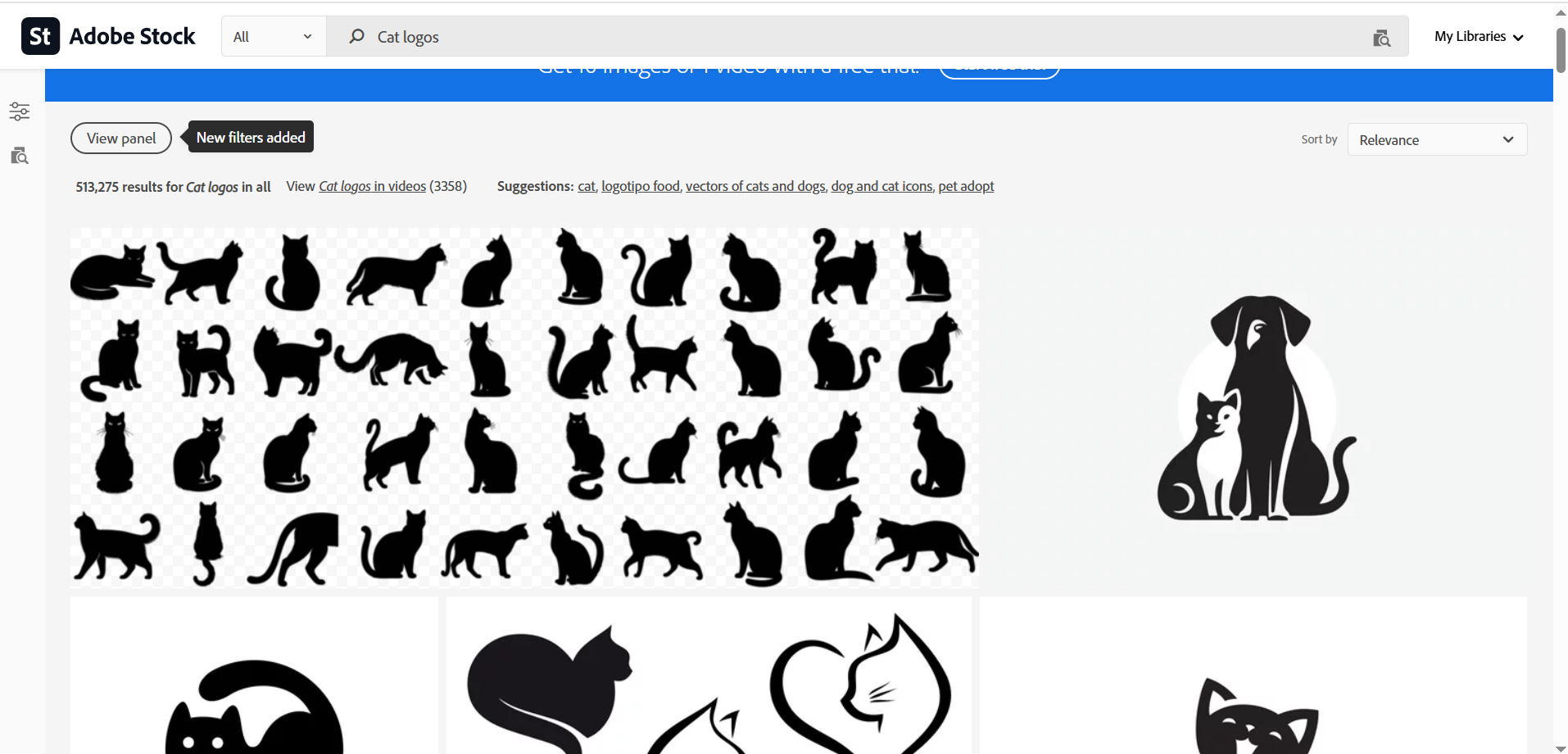The width and height of the screenshot is (1568, 754).
Task: Start a search by image using the camera-search icon
Action: [x=1382, y=38]
